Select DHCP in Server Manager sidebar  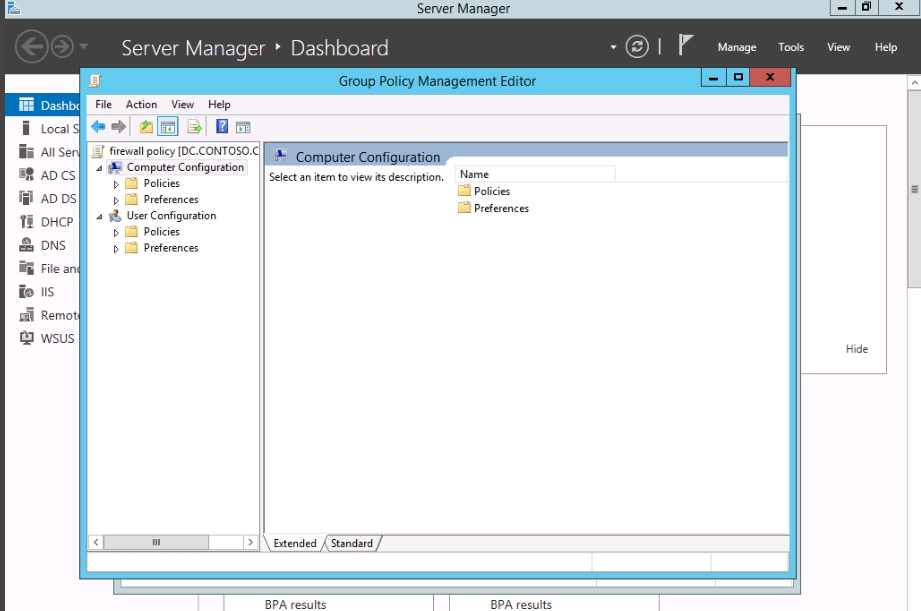click(x=46, y=221)
